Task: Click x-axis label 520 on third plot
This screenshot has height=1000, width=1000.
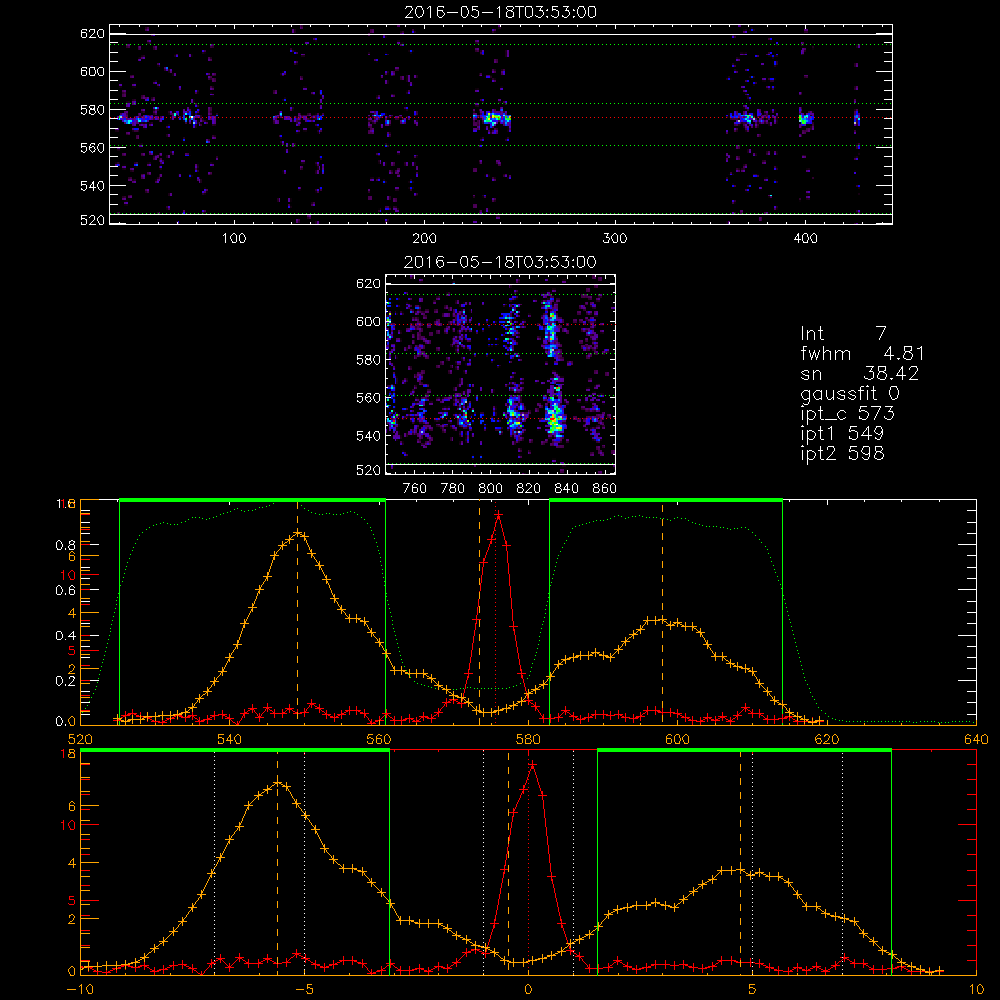Action: coord(80,739)
